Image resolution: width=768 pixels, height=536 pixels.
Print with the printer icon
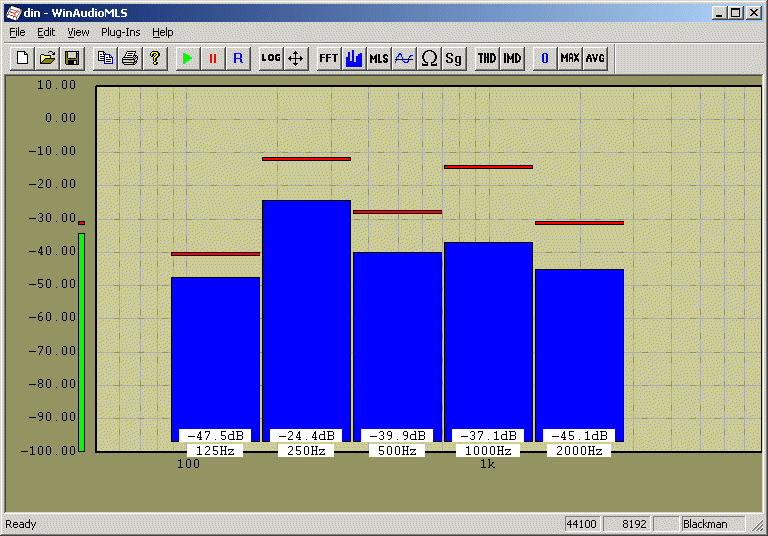click(129, 58)
